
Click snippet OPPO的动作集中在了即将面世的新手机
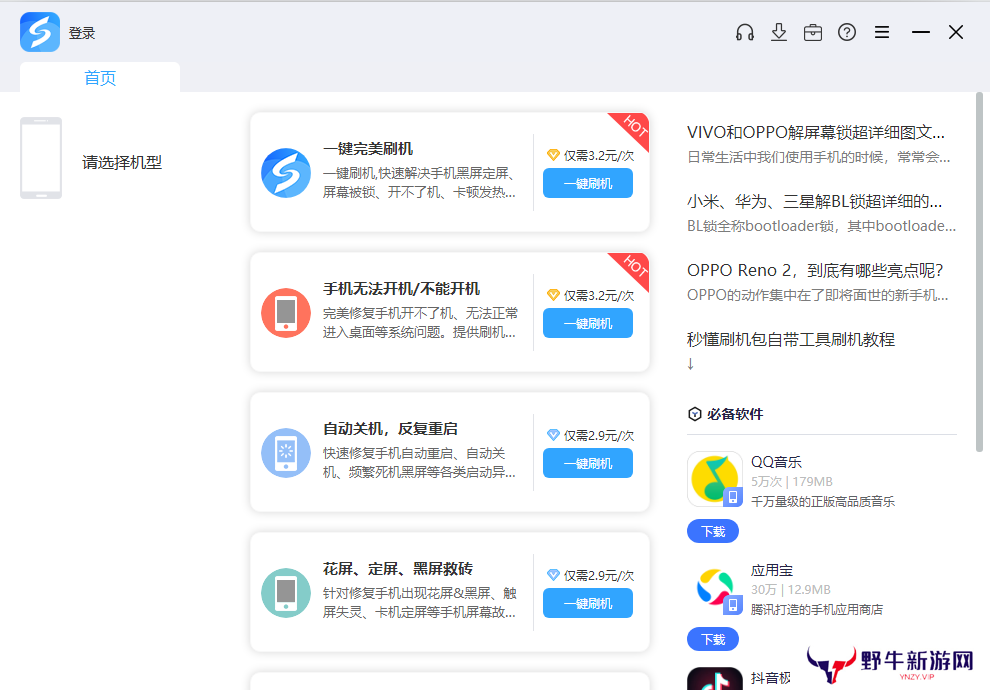pos(818,295)
